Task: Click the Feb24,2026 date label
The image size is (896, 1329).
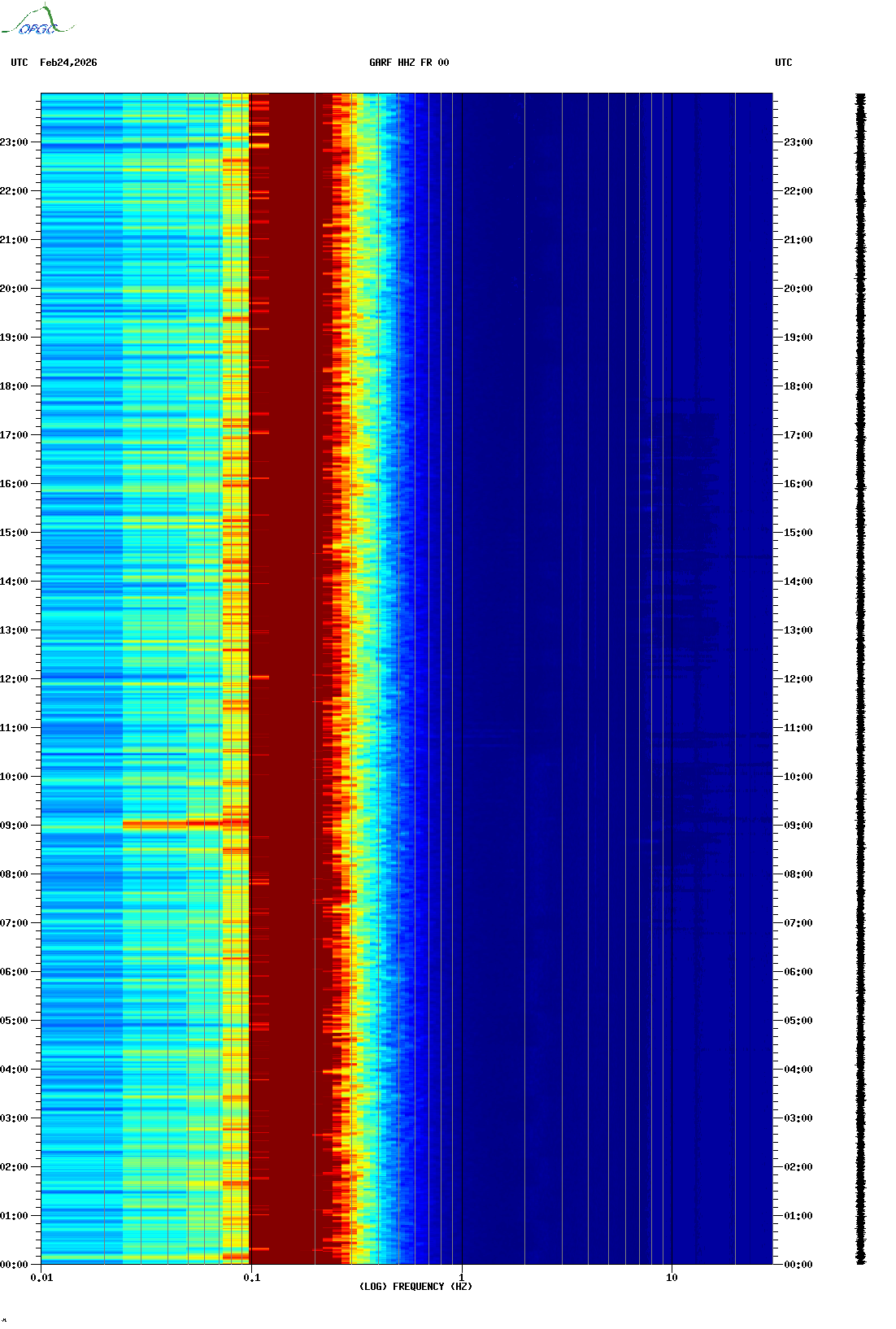Action: pyautogui.click(x=68, y=63)
